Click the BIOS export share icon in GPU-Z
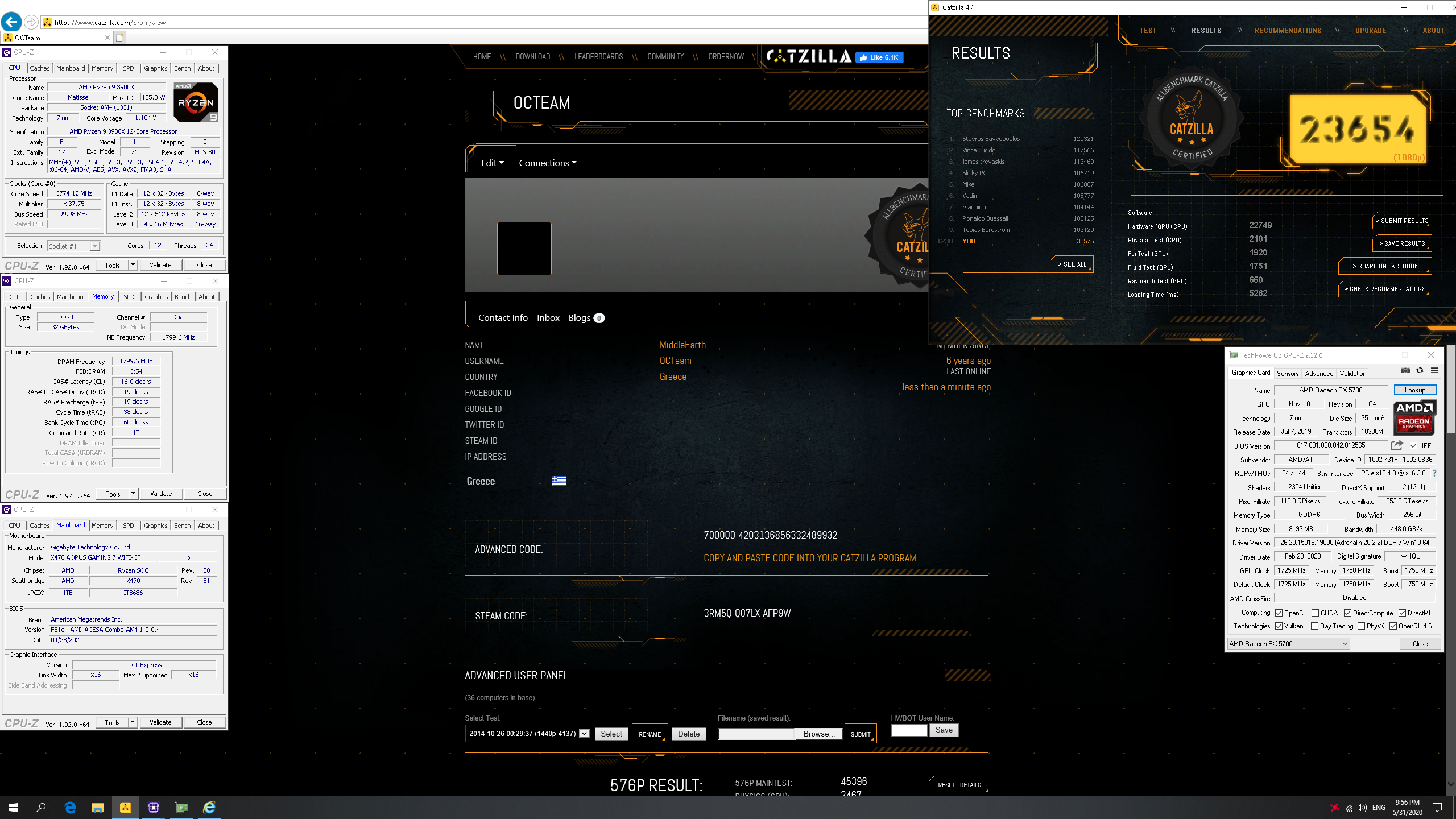The width and height of the screenshot is (1456, 819). click(x=1397, y=445)
